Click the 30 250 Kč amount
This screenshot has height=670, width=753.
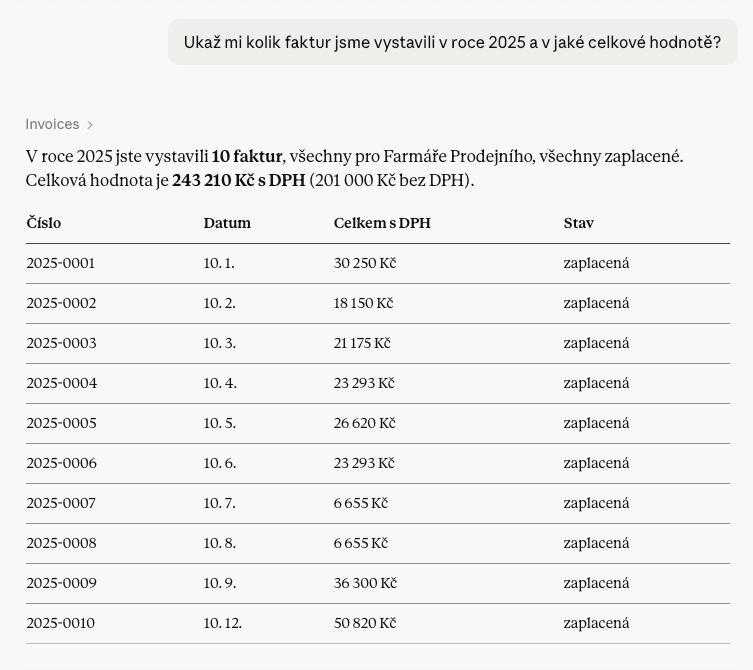365,263
